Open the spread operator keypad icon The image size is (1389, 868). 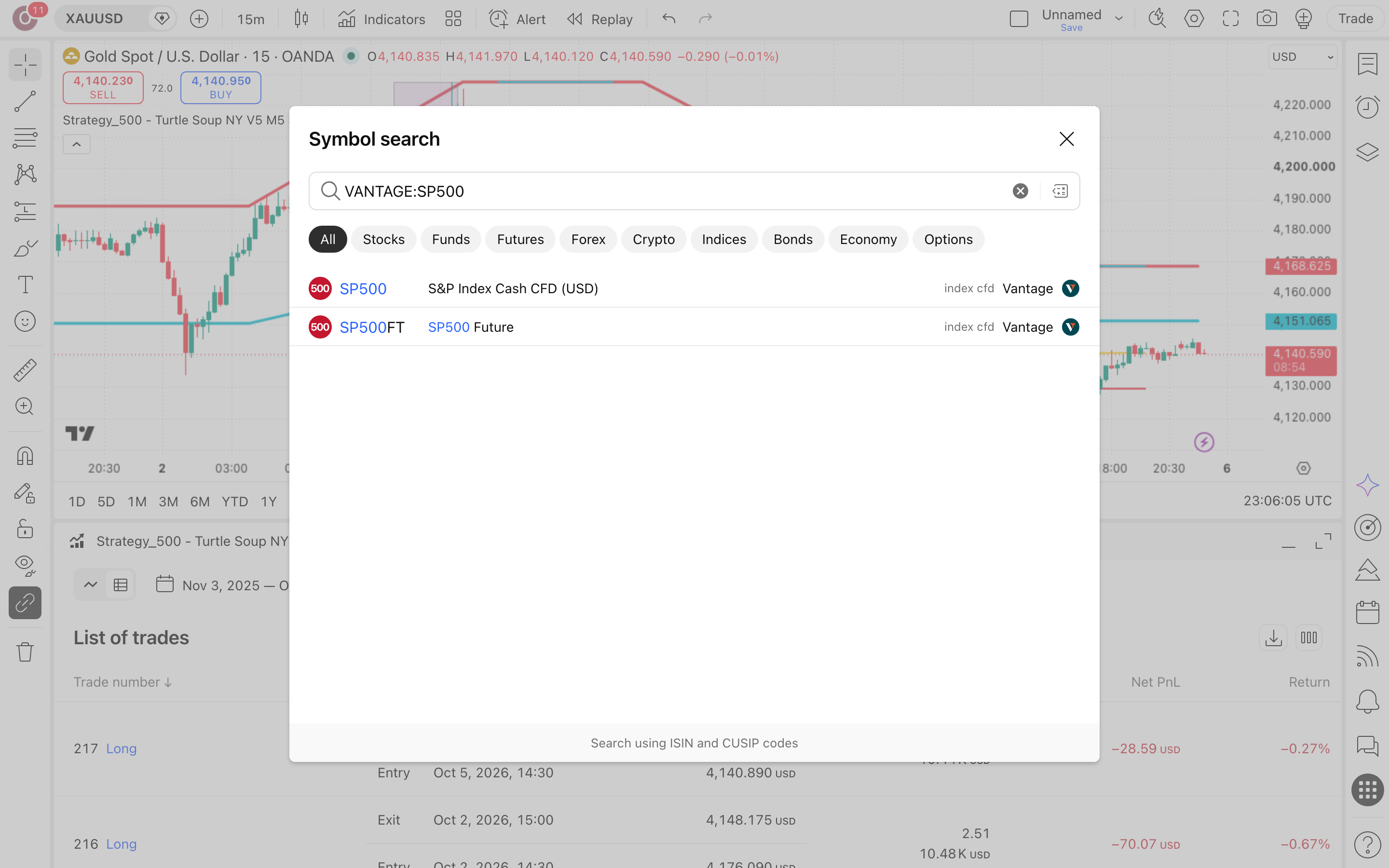tap(1060, 190)
